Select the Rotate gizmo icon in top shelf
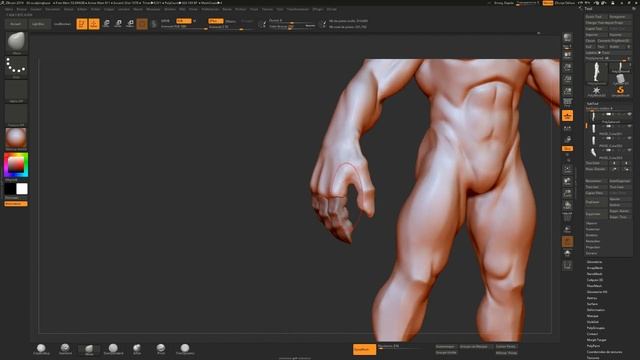This screenshot has width=640, height=360. coord(130,24)
